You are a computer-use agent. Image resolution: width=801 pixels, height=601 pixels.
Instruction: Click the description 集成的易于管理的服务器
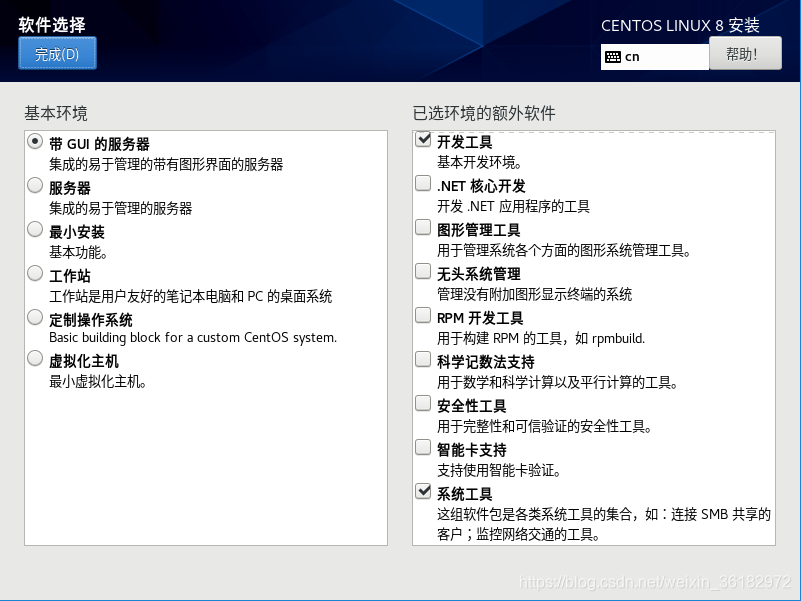coord(121,209)
